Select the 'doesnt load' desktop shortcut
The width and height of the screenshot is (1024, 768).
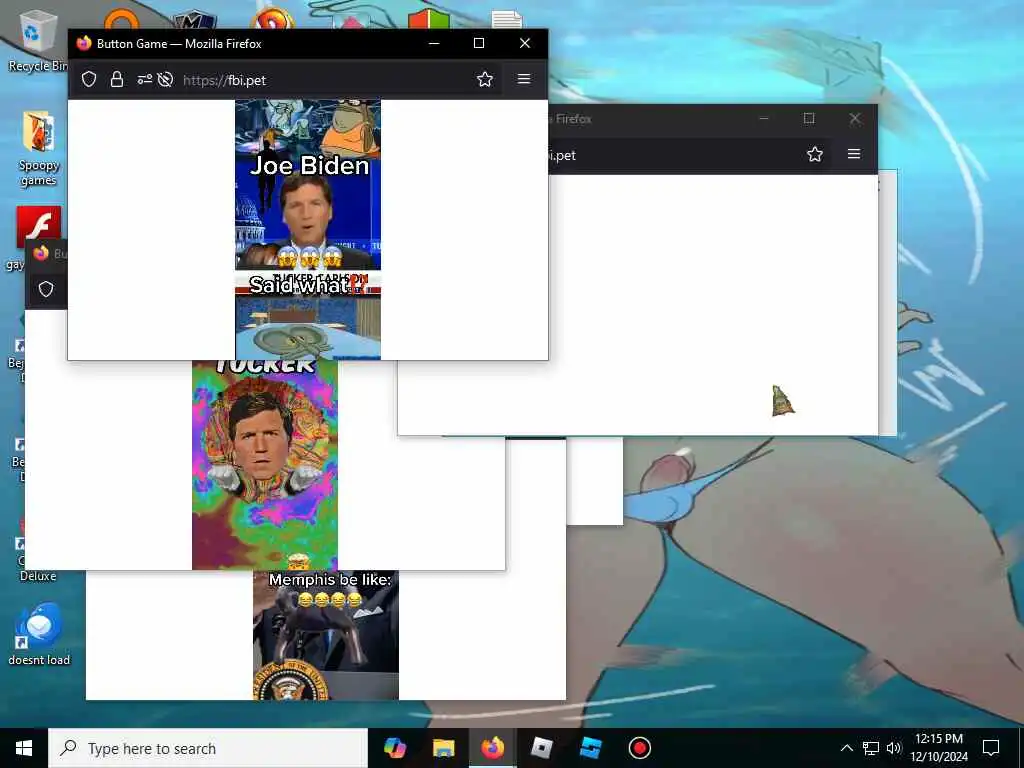click(39, 635)
